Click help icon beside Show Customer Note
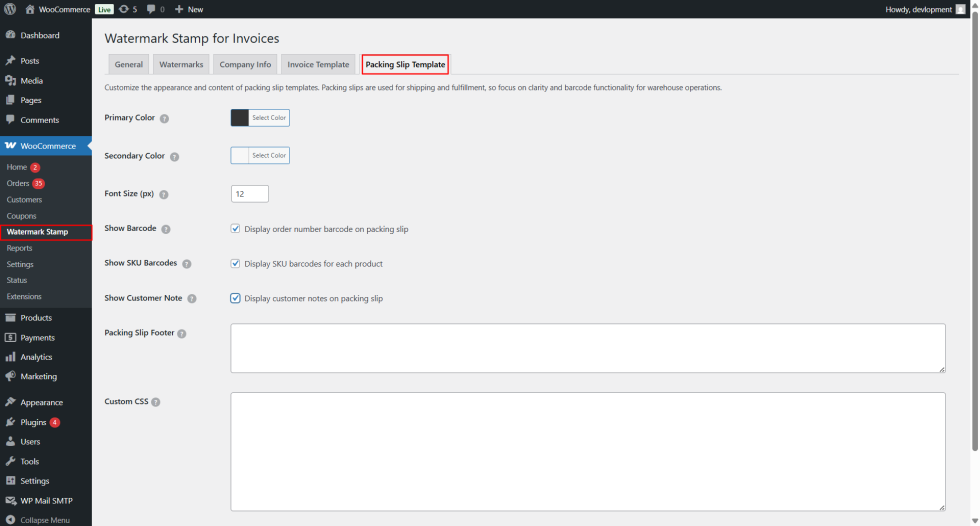 (x=192, y=299)
